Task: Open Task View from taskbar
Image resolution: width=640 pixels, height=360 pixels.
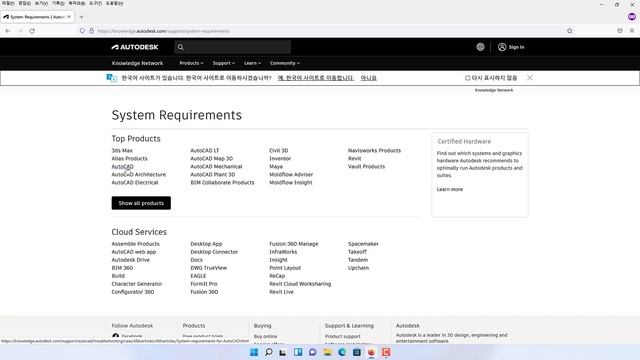Action: click(x=283, y=352)
